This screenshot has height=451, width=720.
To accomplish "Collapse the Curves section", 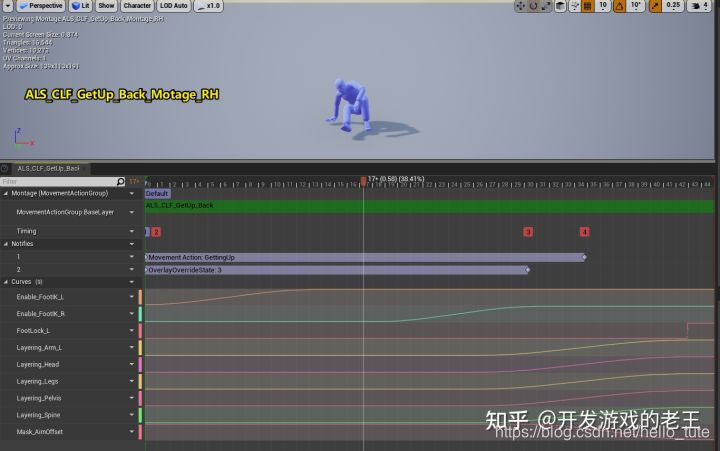I will [x=6, y=282].
